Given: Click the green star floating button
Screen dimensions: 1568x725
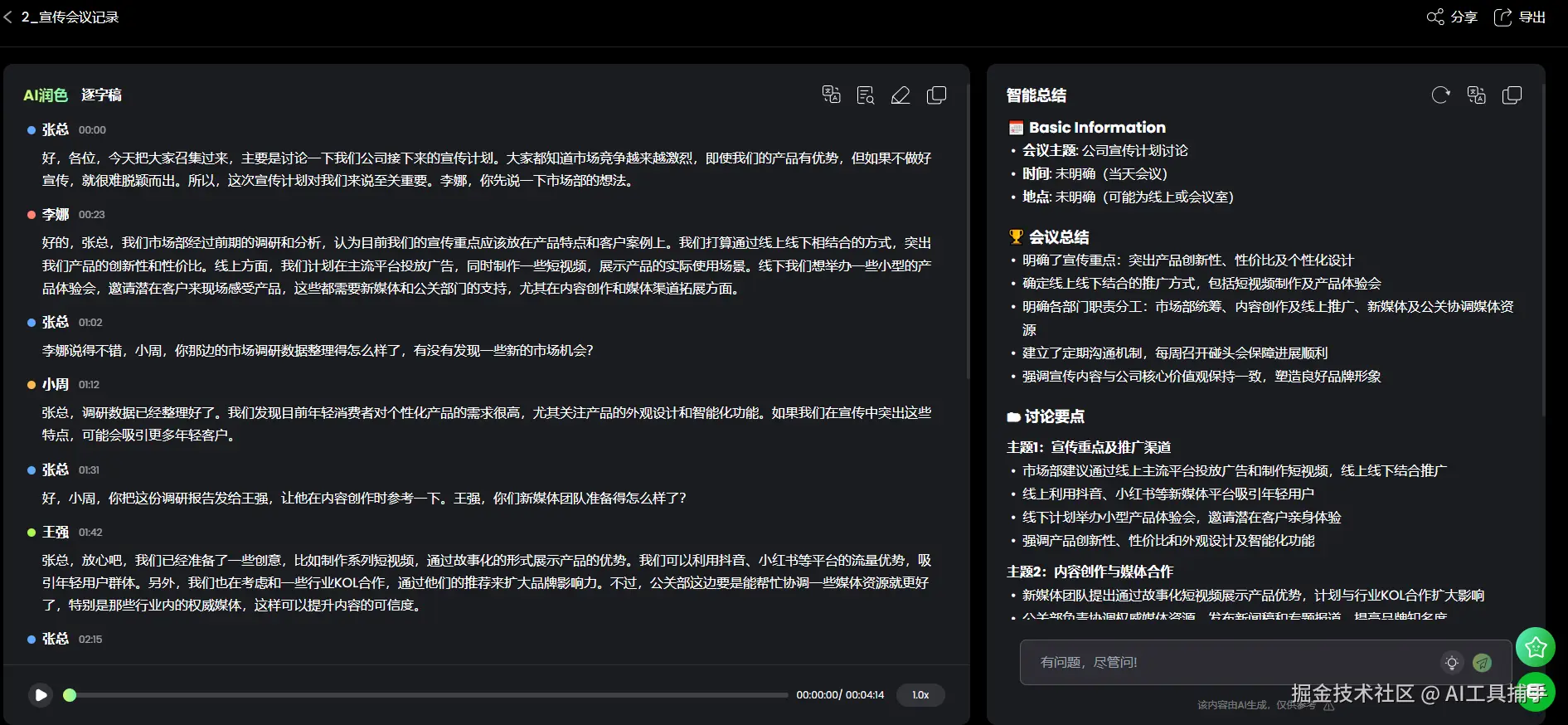Looking at the screenshot, I should (1536, 647).
